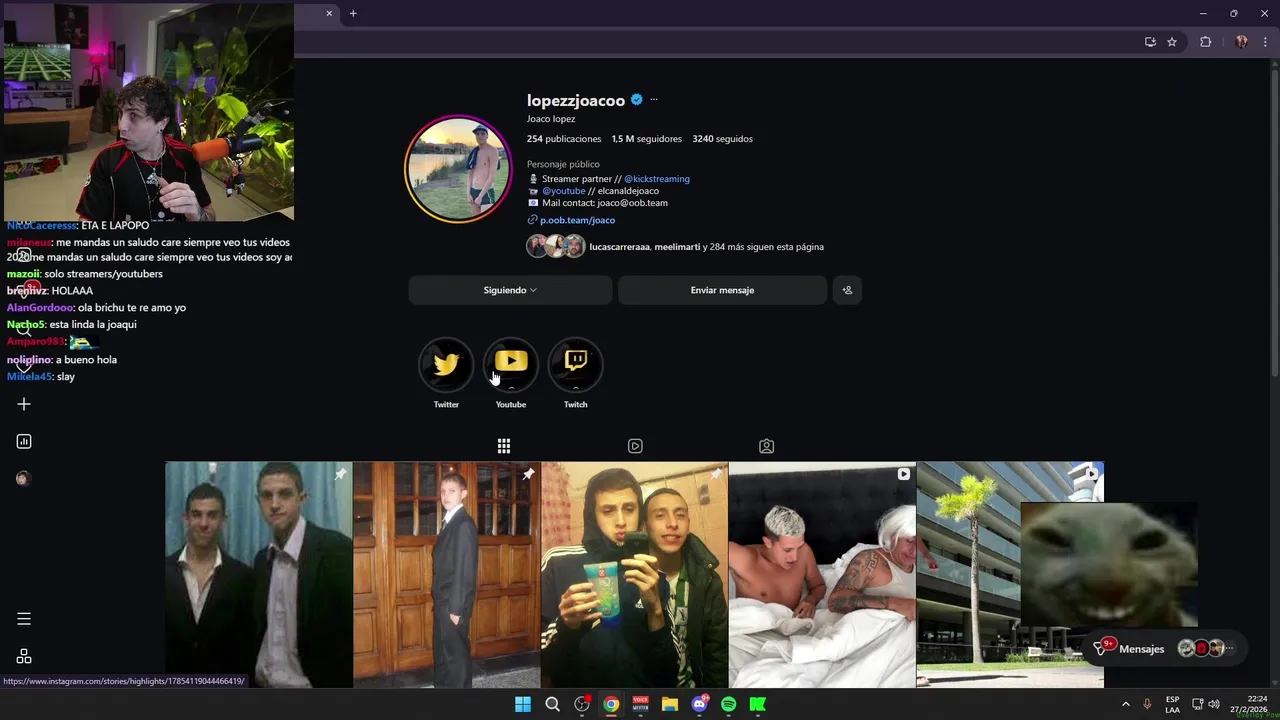
Task: Open the pinned post of two men in suits
Action: pos(258,574)
